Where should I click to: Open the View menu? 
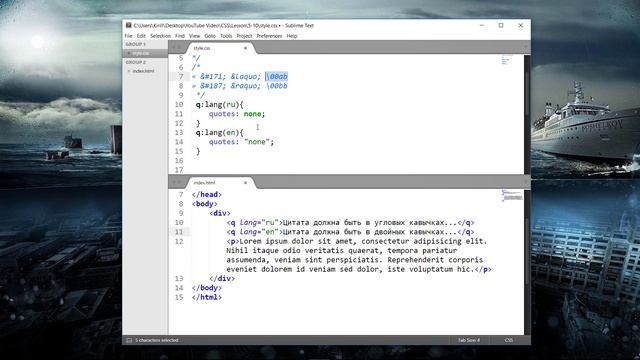195,36
